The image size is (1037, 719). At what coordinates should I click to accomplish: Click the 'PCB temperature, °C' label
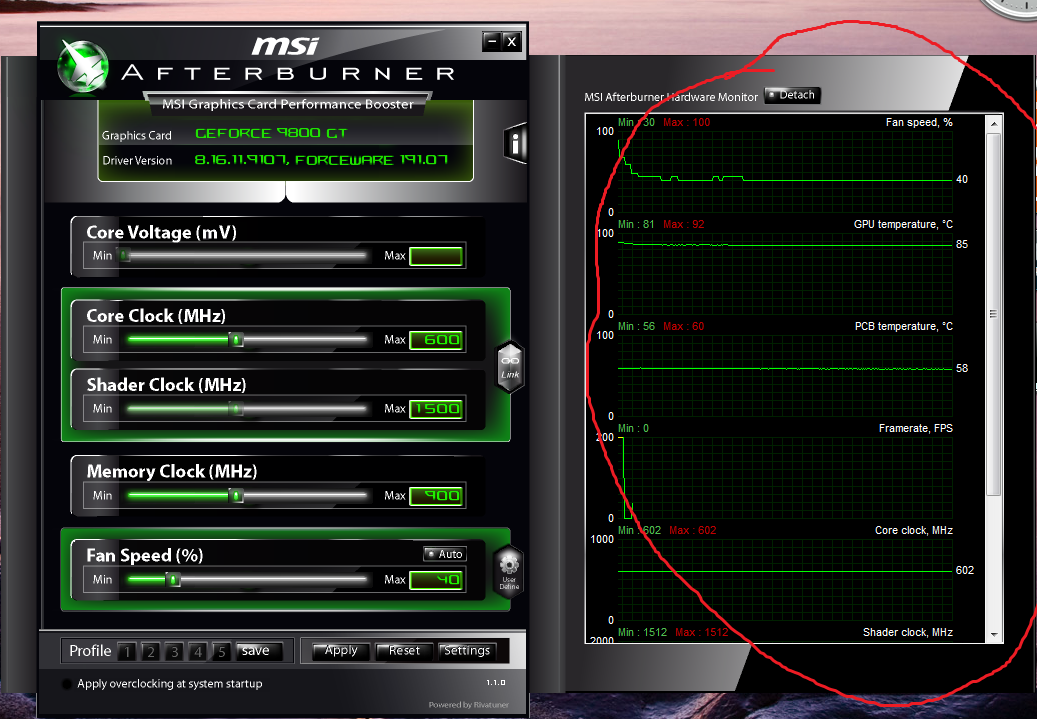[903, 326]
